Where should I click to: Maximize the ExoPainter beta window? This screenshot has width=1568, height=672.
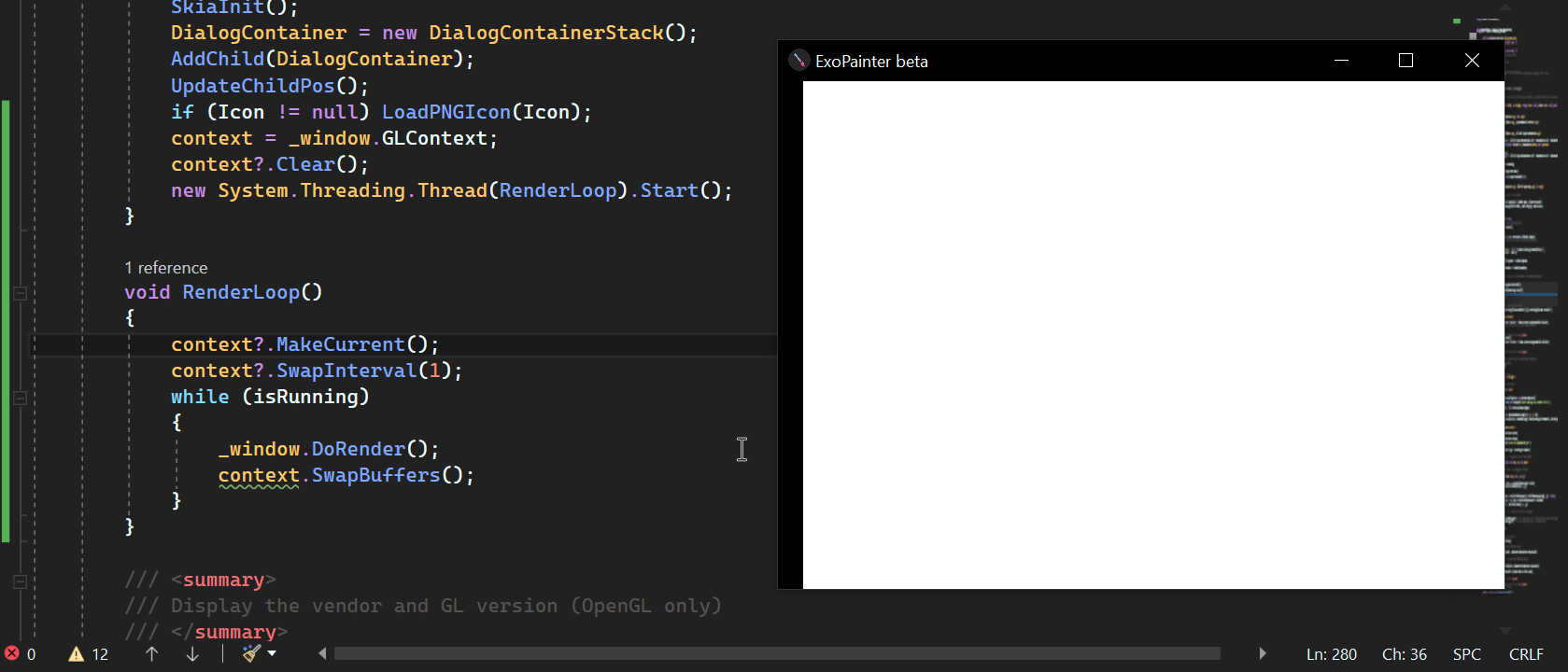point(1406,61)
